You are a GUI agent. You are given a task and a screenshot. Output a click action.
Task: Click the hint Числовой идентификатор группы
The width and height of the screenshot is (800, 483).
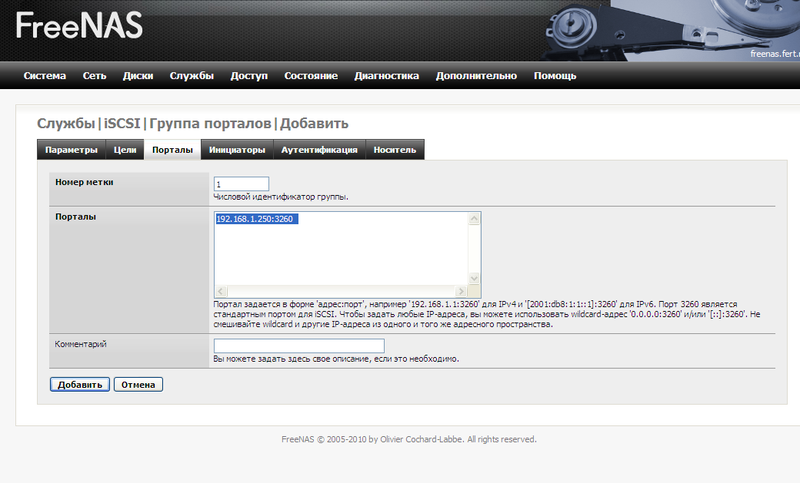pyautogui.click(x=281, y=197)
